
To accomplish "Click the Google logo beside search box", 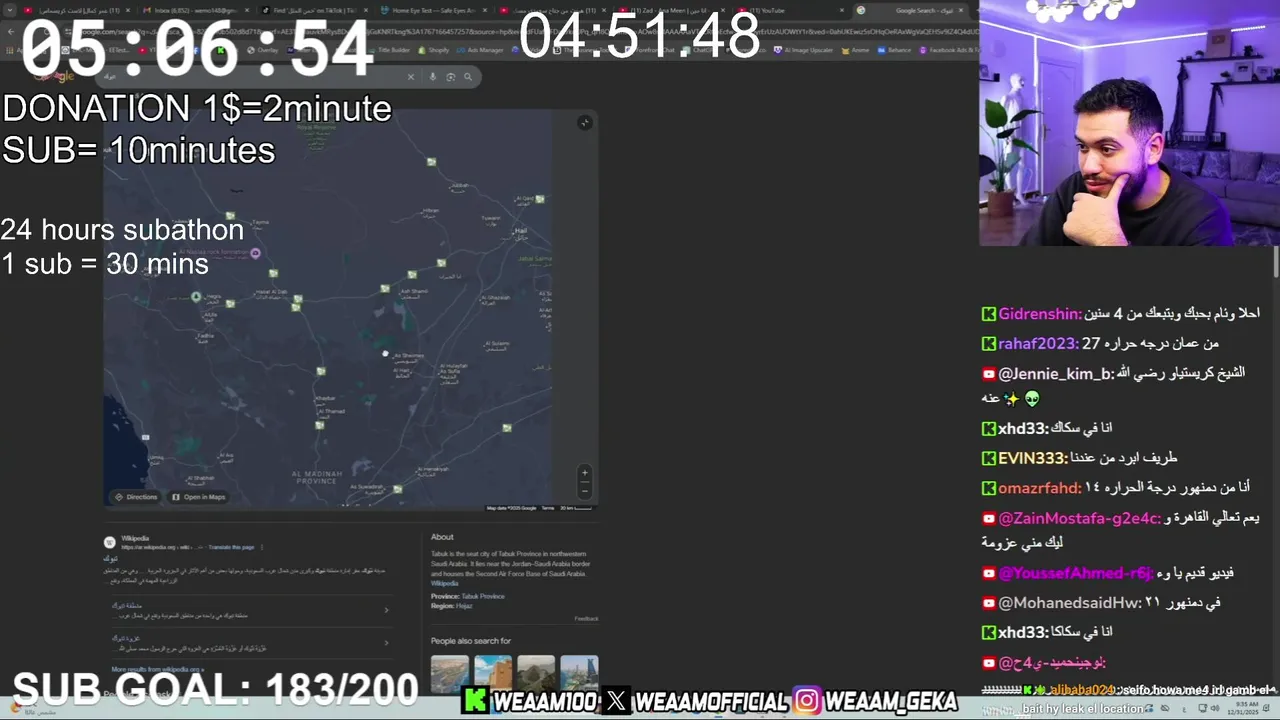I will pos(55,77).
